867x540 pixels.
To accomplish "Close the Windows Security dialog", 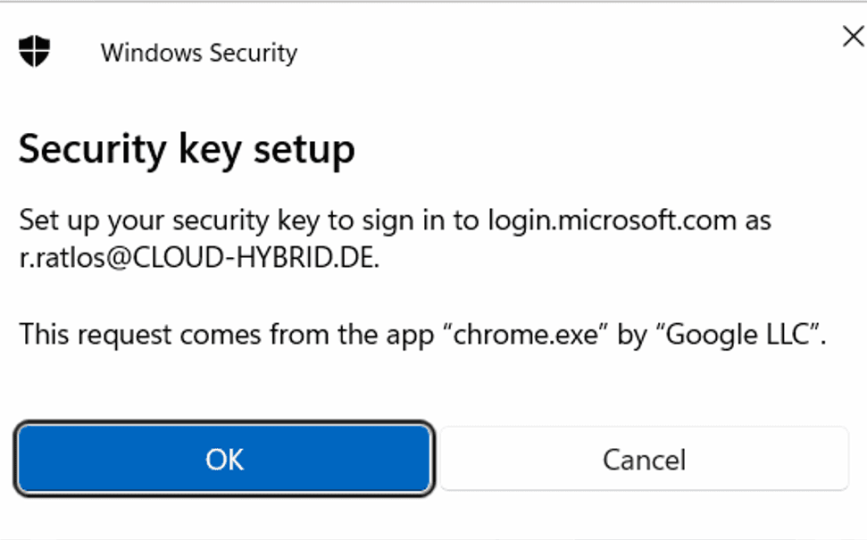I will click(852, 38).
